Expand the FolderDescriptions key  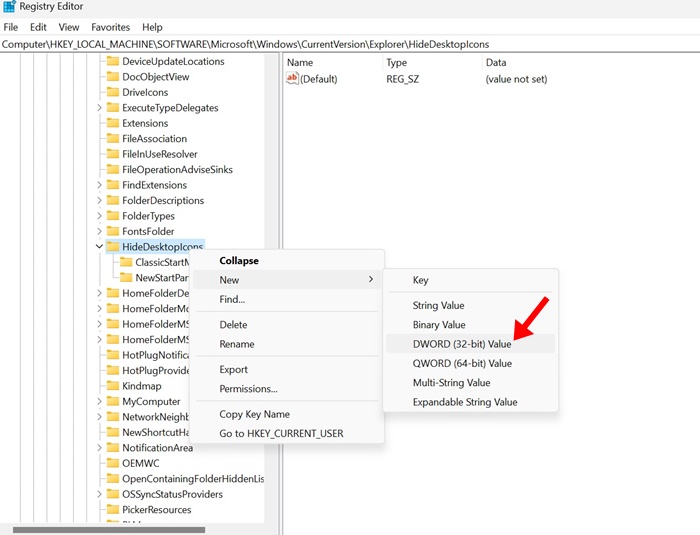(99, 201)
